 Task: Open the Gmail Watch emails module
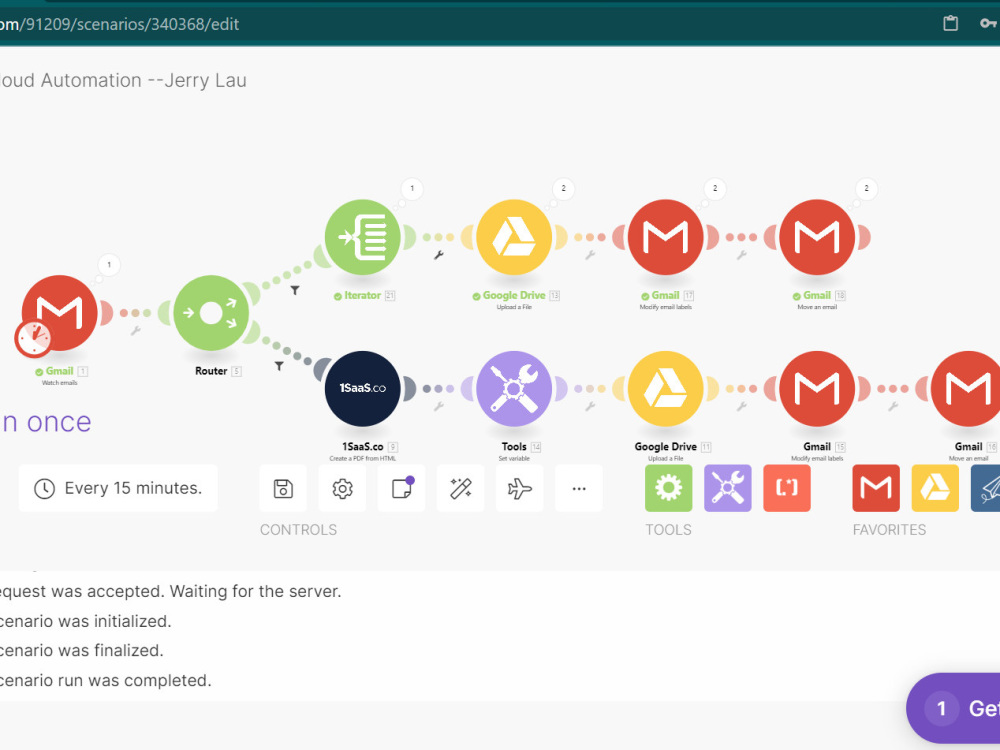(59, 312)
